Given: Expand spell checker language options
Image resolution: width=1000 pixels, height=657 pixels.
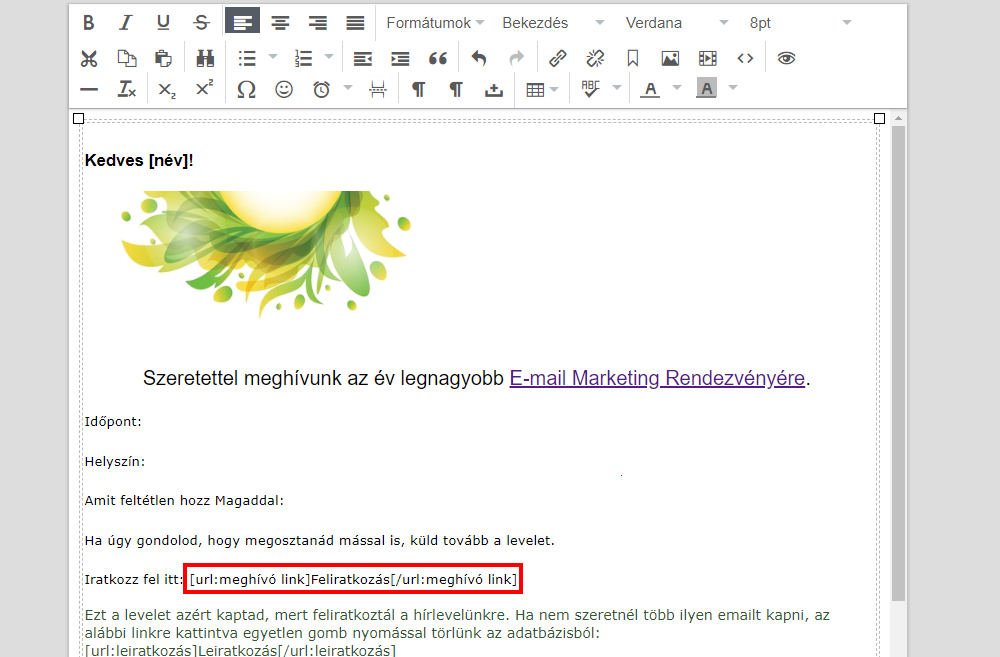Looking at the screenshot, I should click(617, 87).
